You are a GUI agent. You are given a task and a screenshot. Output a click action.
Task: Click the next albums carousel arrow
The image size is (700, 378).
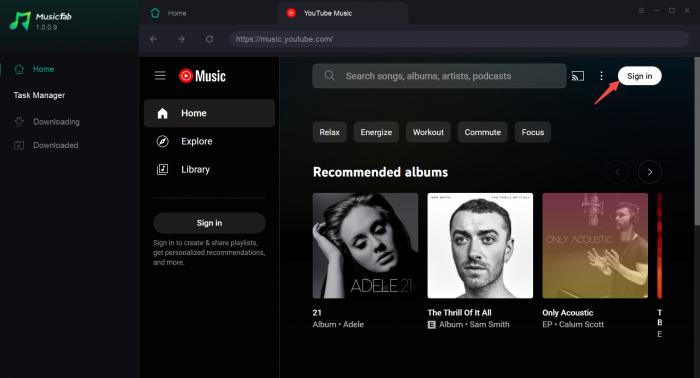tap(650, 172)
